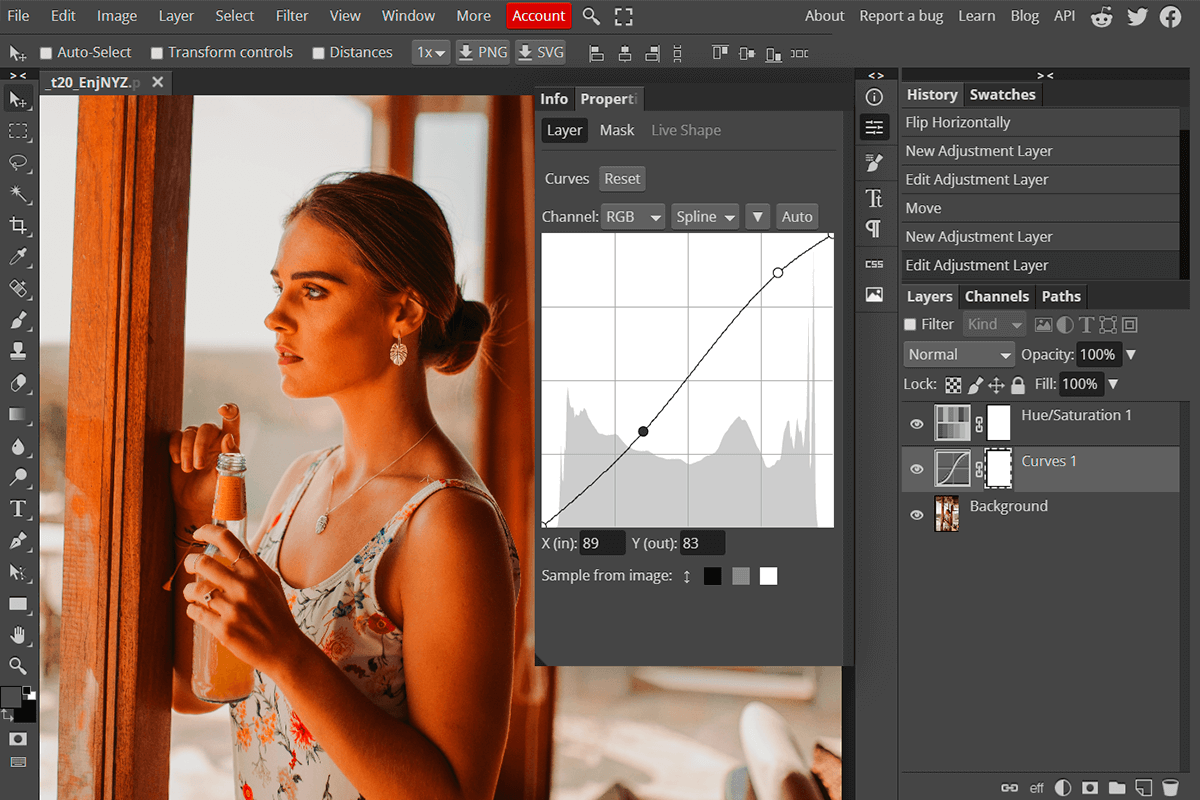Open the Spline interpolation dropdown

coord(704,216)
